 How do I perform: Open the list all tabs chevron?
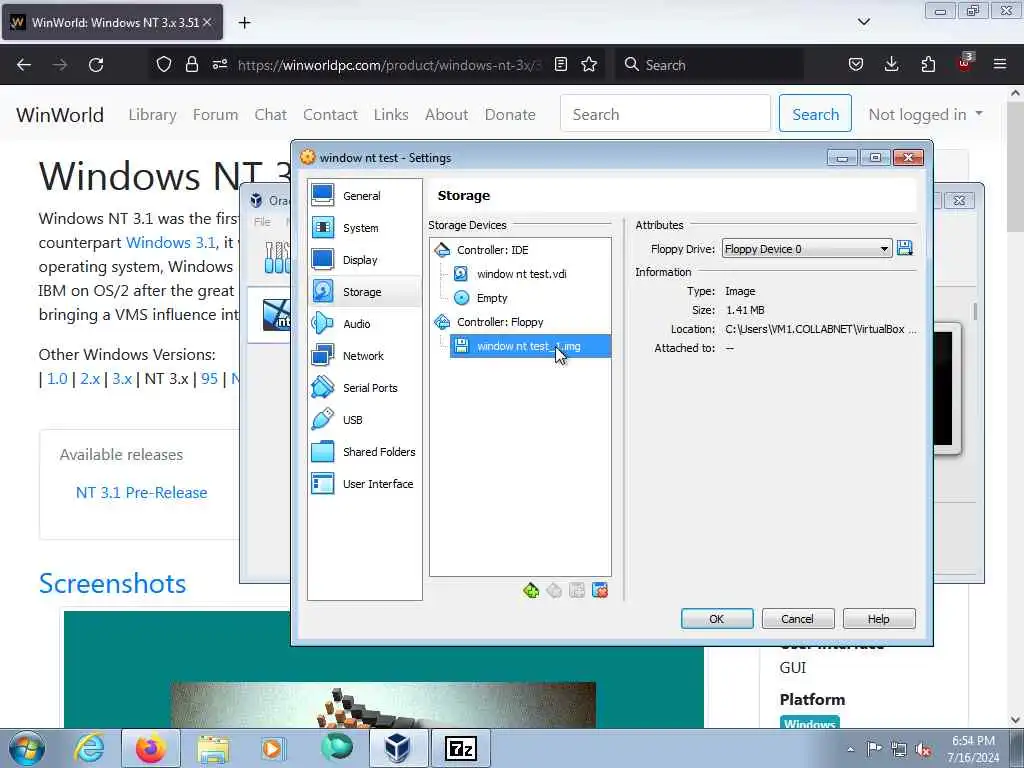click(864, 22)
